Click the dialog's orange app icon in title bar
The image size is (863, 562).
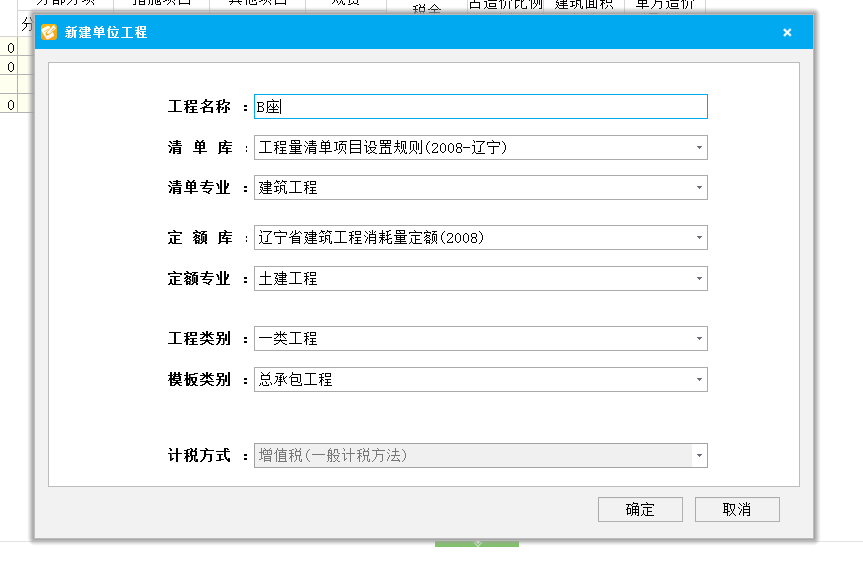49,32
